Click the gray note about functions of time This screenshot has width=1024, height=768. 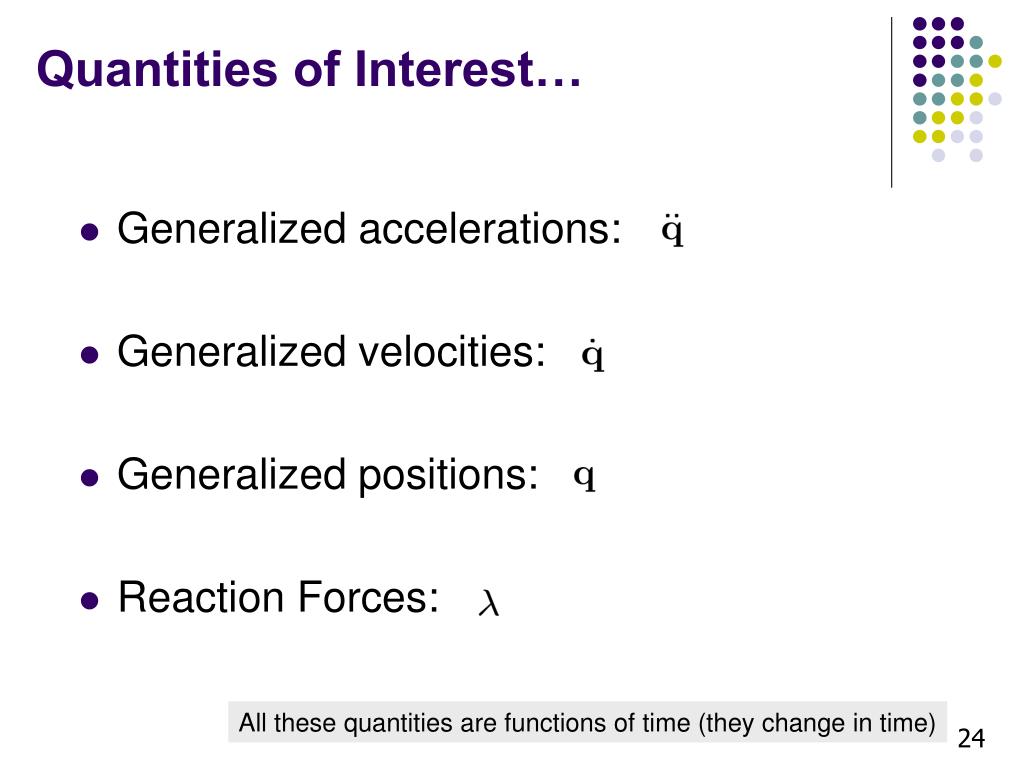point(587,722)
